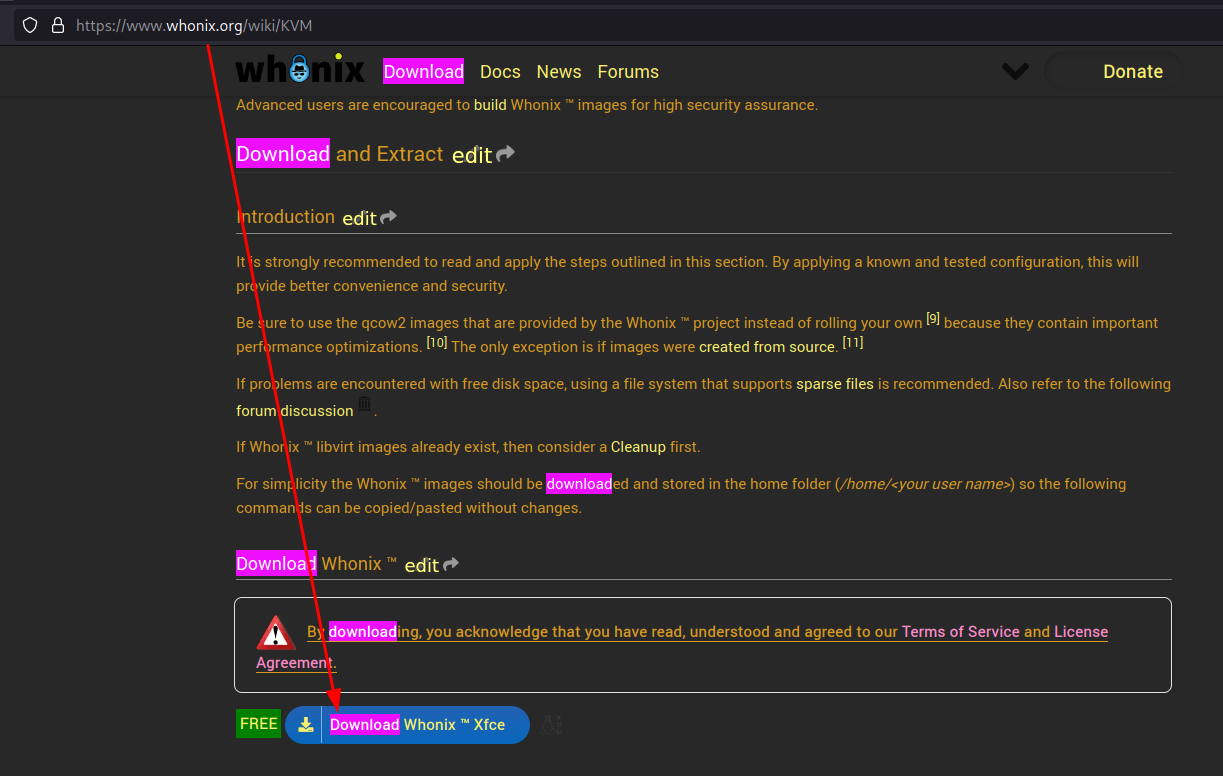
Task: Click footnote reference [9]
Action: [933, 319]
